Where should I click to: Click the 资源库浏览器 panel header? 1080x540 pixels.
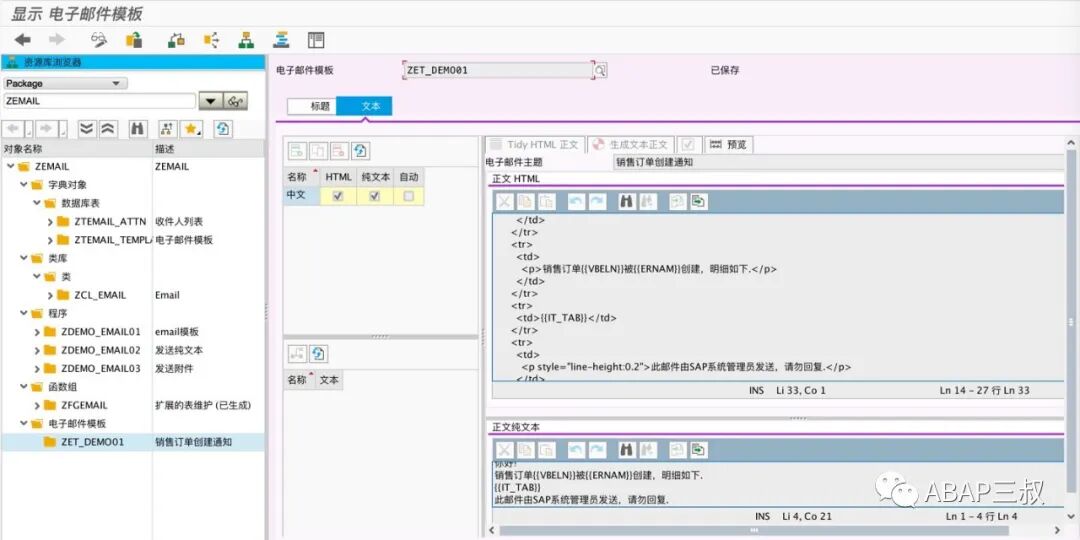tap(132, 62)
